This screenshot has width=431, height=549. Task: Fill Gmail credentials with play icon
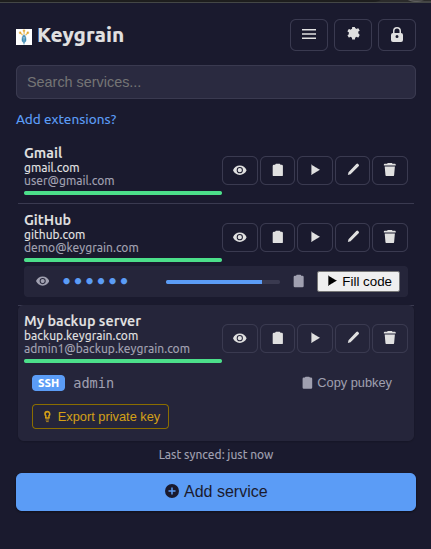click(x=315, y=171)
